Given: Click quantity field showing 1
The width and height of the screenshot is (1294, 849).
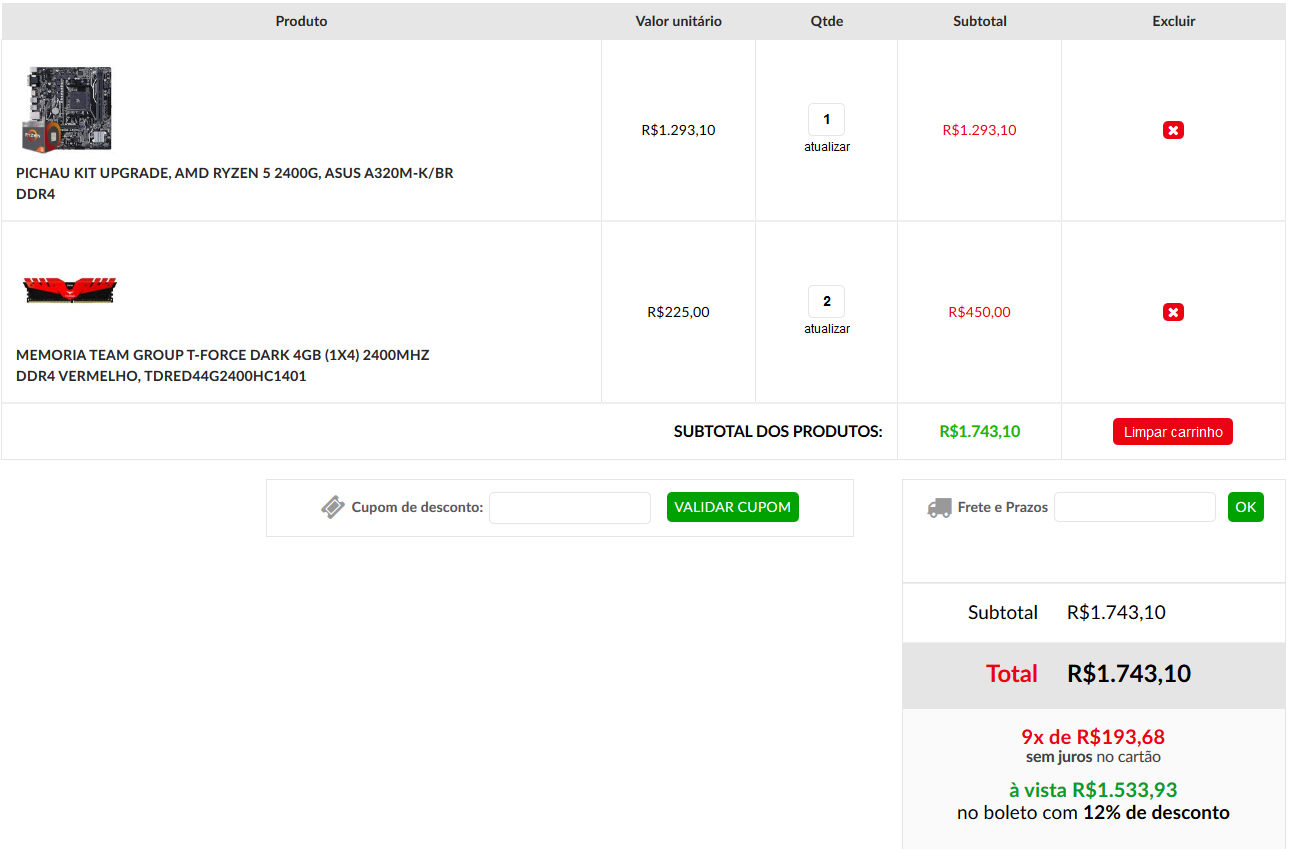Looking at the screenshot, I should coord(826,120).
